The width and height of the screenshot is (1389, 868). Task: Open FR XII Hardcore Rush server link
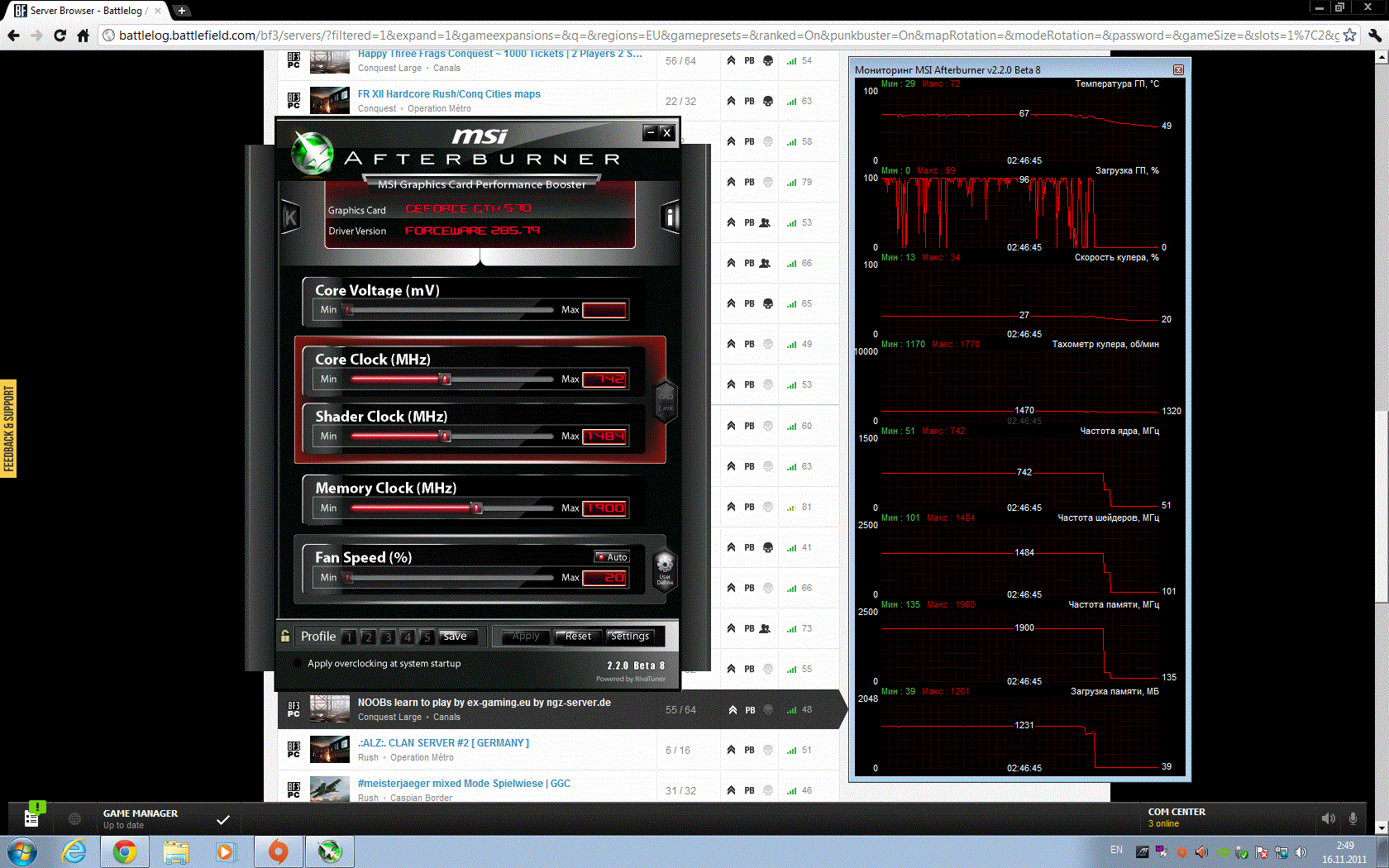click(449, 94)
